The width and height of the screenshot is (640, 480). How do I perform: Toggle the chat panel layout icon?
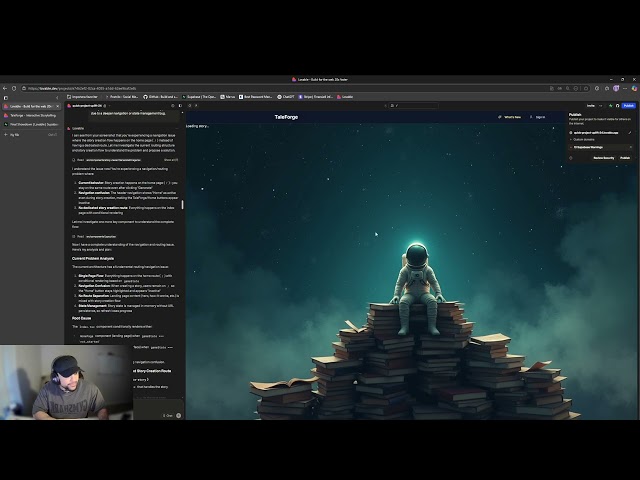180,106
